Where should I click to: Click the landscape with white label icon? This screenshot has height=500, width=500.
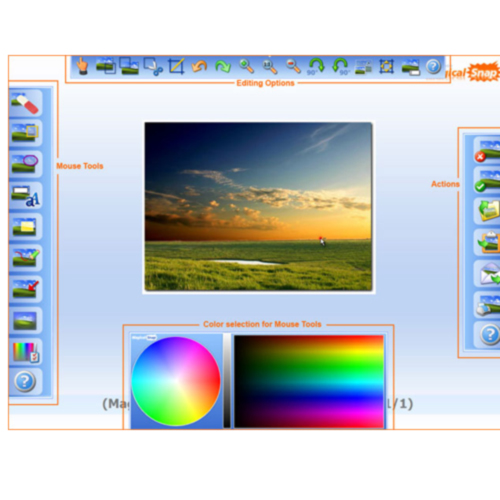[410, 67]
